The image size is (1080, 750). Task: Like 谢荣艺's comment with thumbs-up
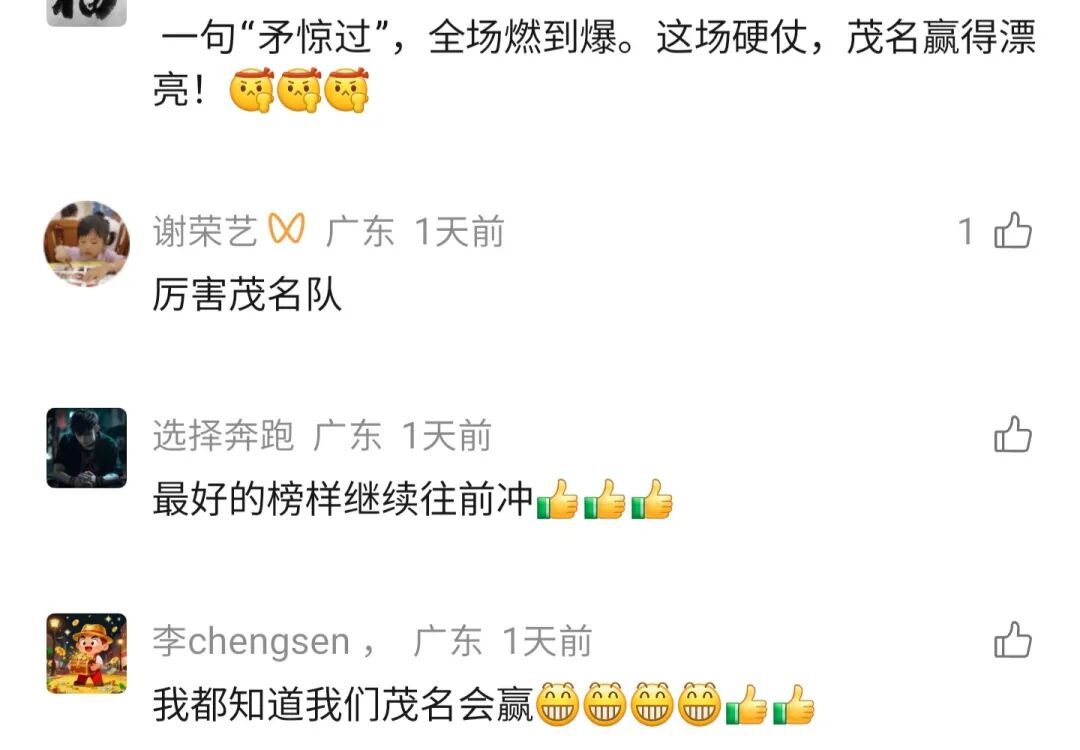[1012, 230]
